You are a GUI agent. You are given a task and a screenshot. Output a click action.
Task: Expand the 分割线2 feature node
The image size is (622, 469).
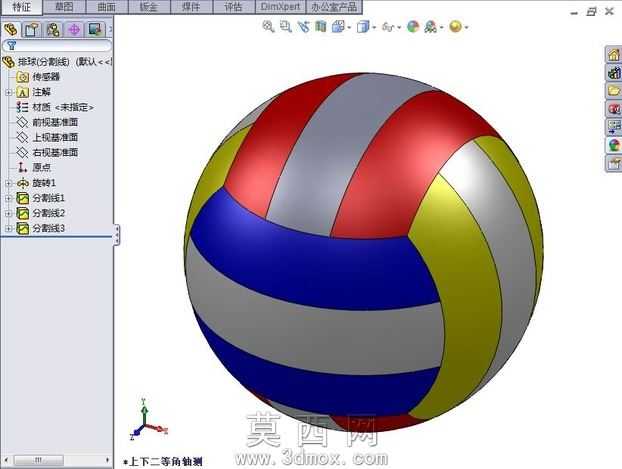click(8, 213)
